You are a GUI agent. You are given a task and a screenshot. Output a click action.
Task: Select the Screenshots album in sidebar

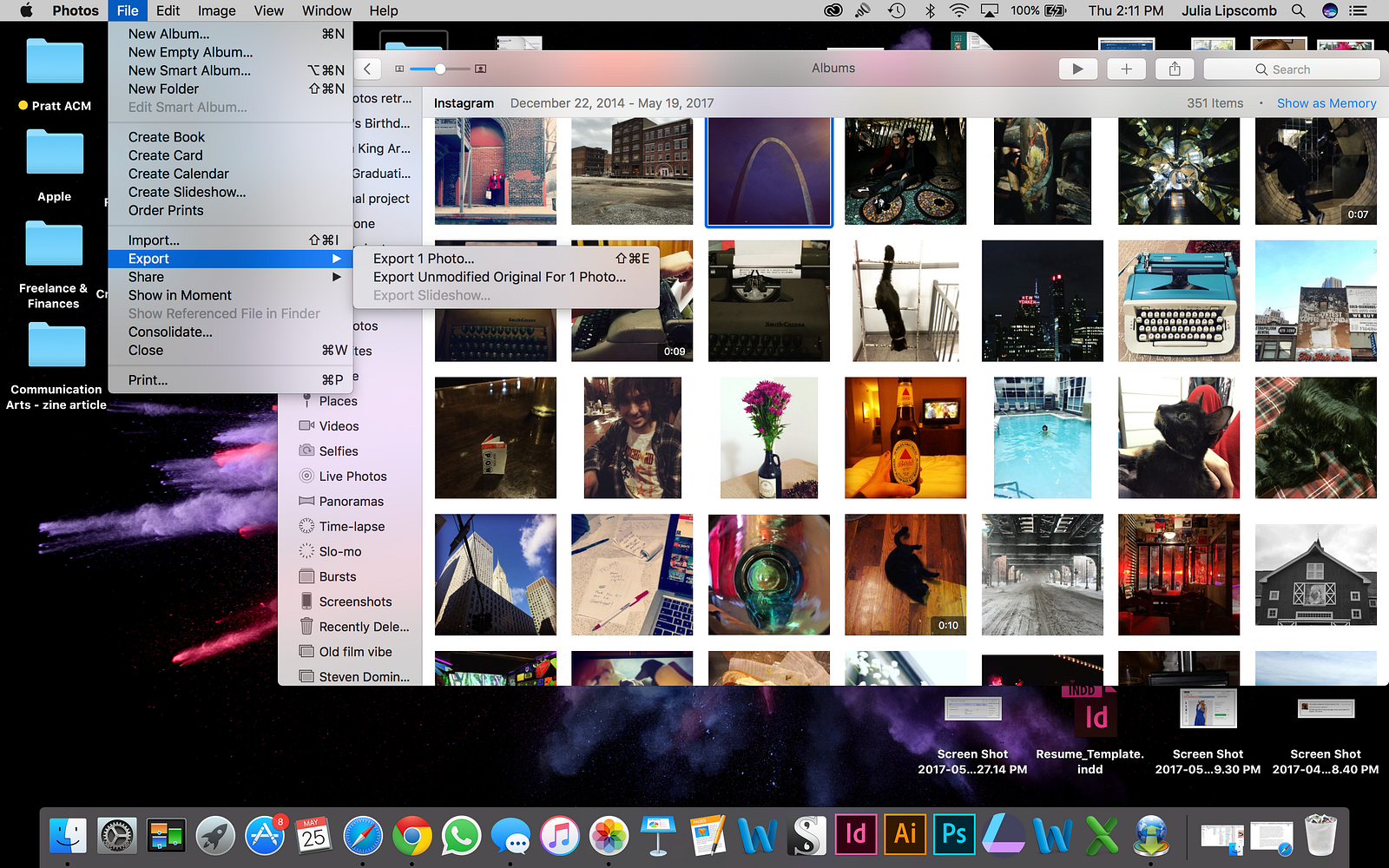click(x=354, y=602)
